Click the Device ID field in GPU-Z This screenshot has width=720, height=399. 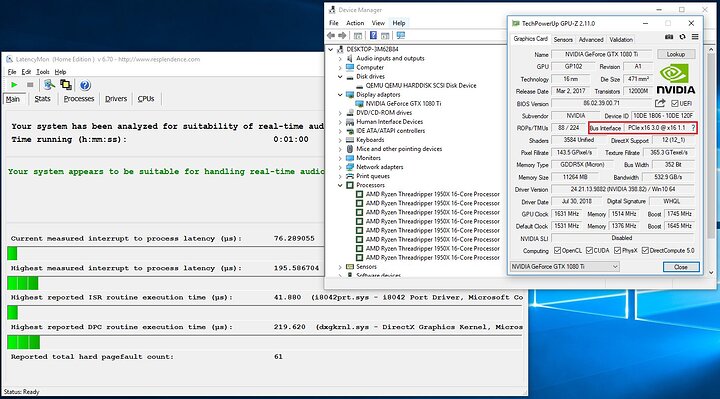pos(663,116)
